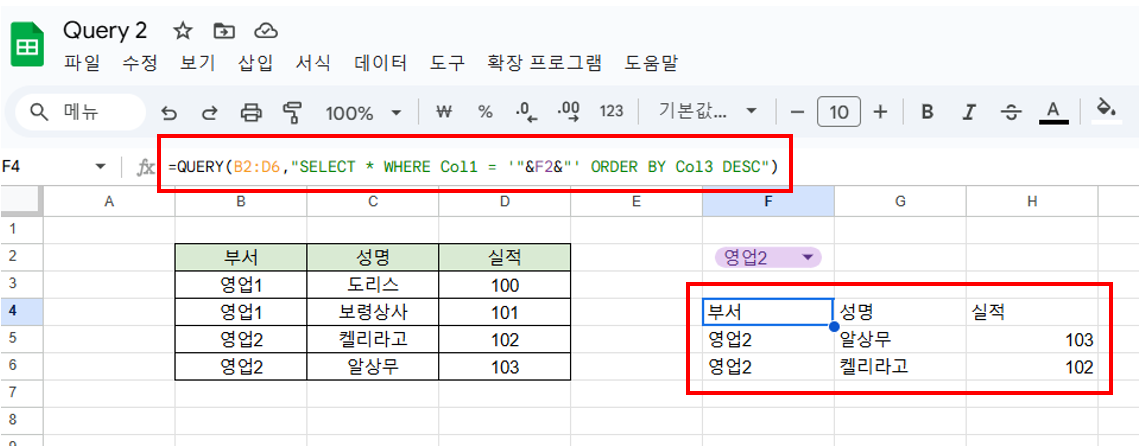The image size is (1143, 446).
Task: Select cell 103 in column H
Action: pos(1032,340)
